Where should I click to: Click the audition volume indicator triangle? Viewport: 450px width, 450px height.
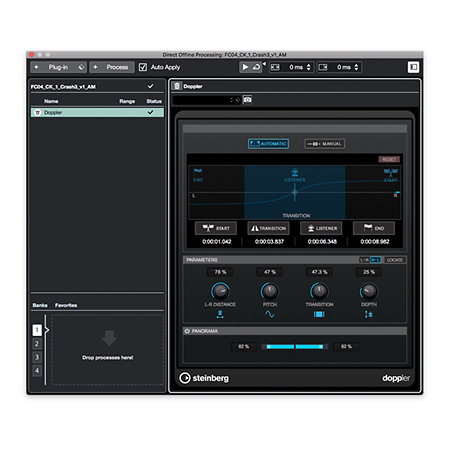point(264,63)
